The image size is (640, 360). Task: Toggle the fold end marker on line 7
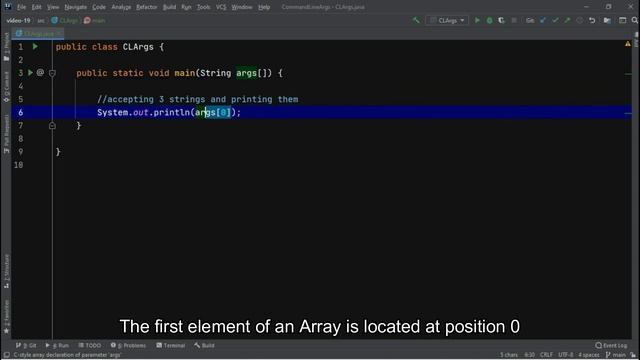[x=52, y=125]
